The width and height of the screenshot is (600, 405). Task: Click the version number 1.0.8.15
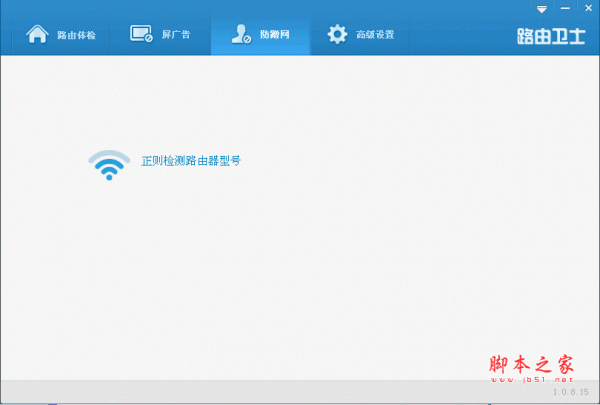pyautogui.click(x=571, y=392)
